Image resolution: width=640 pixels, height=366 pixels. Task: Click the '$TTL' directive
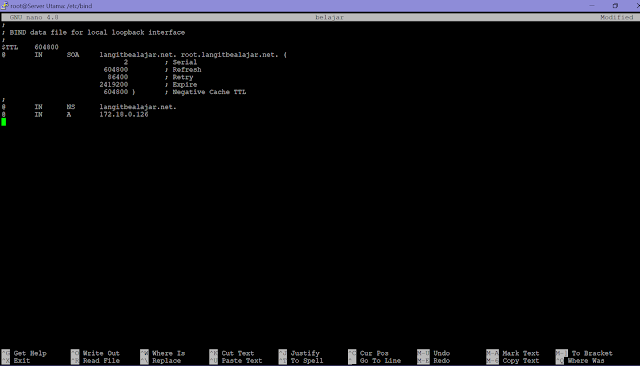pos(10,47)
